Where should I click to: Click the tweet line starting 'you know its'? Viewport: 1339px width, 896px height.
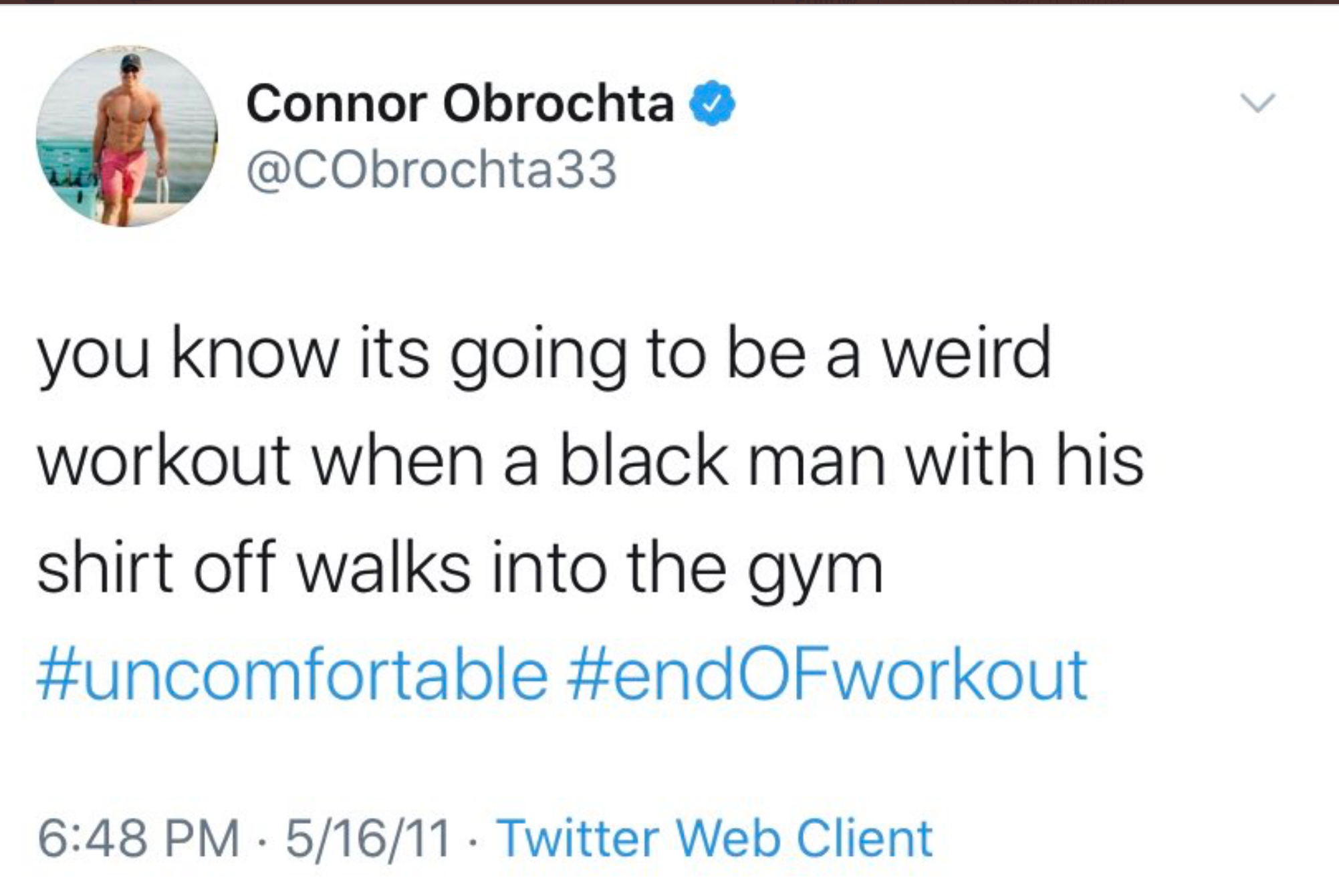coord(544,355)
